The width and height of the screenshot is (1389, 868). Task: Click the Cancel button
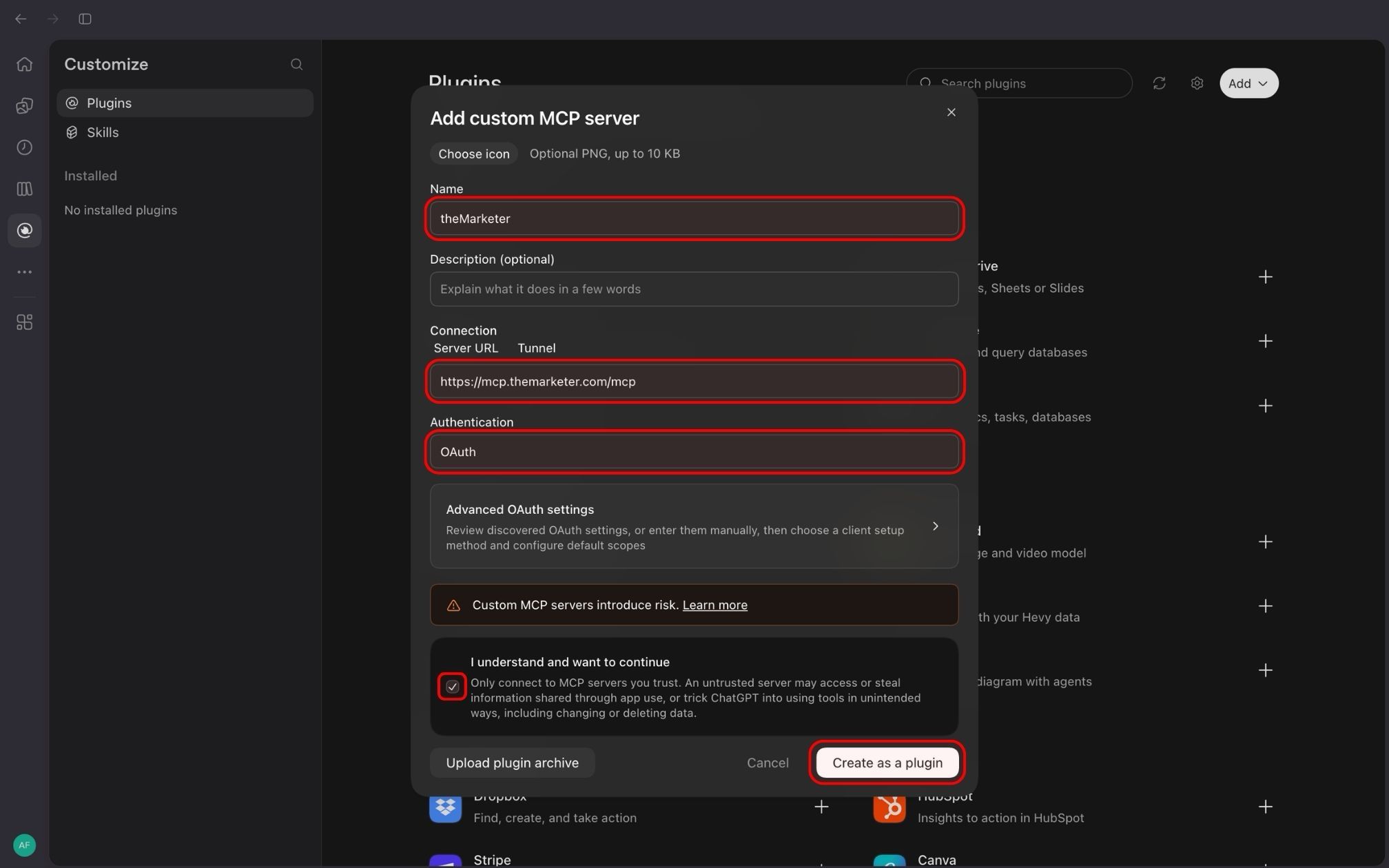(x=768, y=763)
